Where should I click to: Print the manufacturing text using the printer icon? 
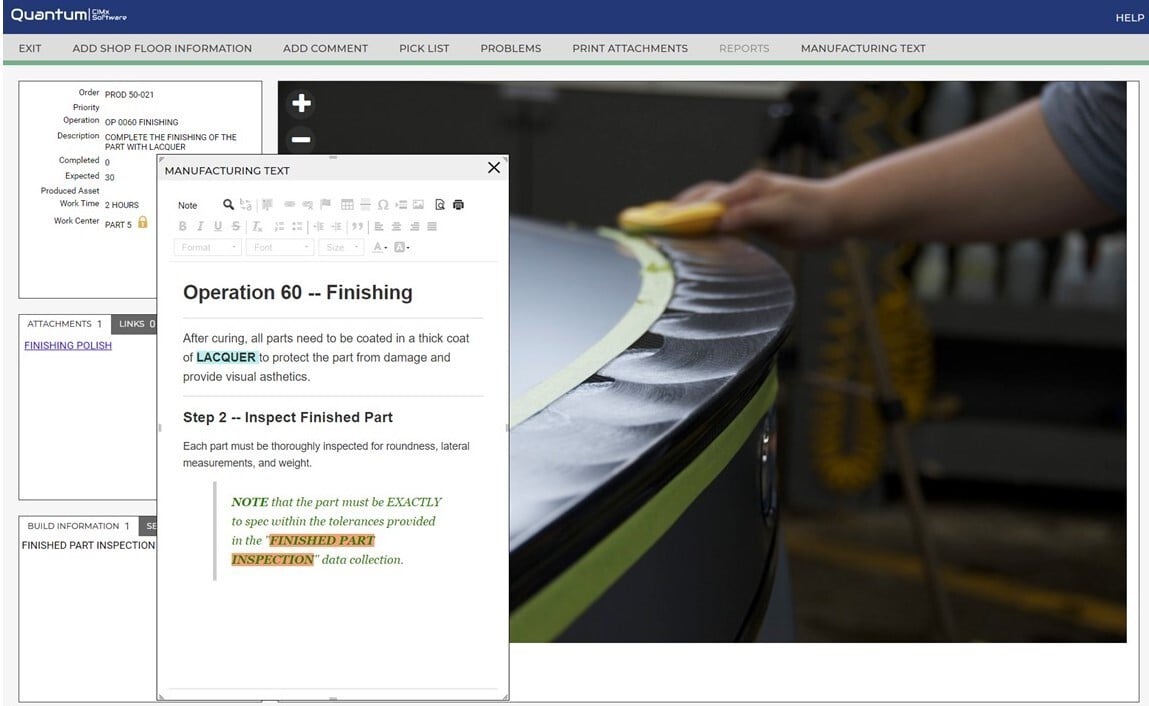pos(458,204)
